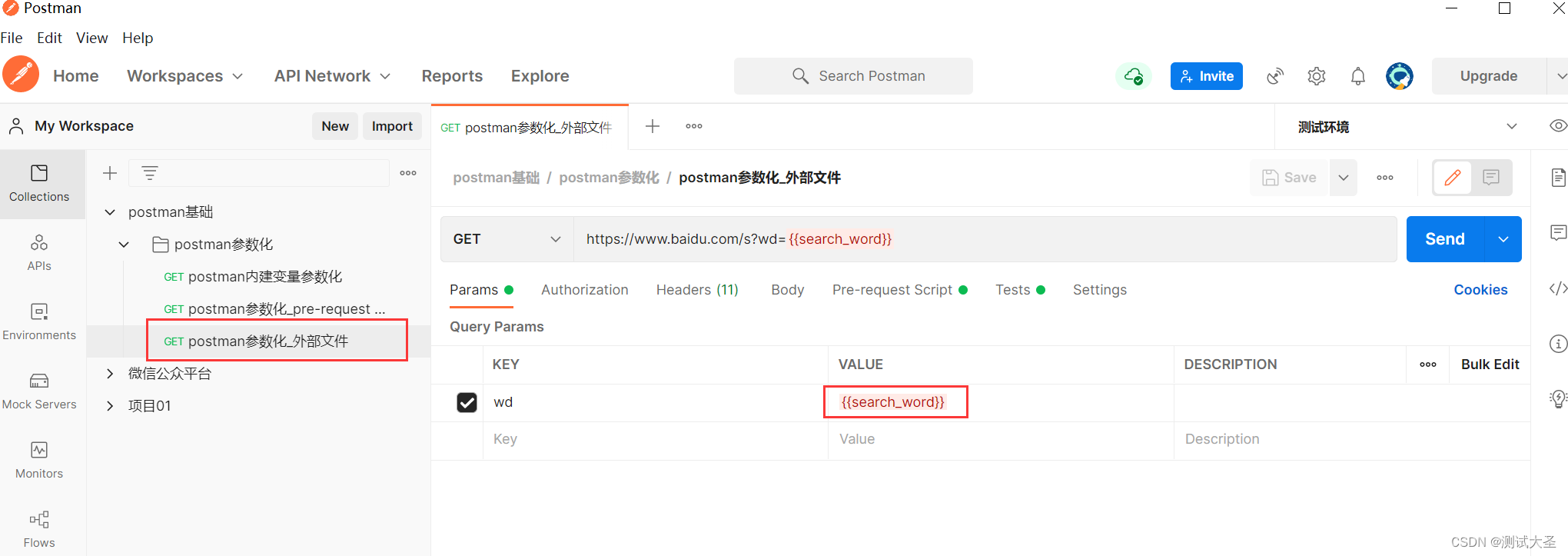Click the New button

[335, 126]
